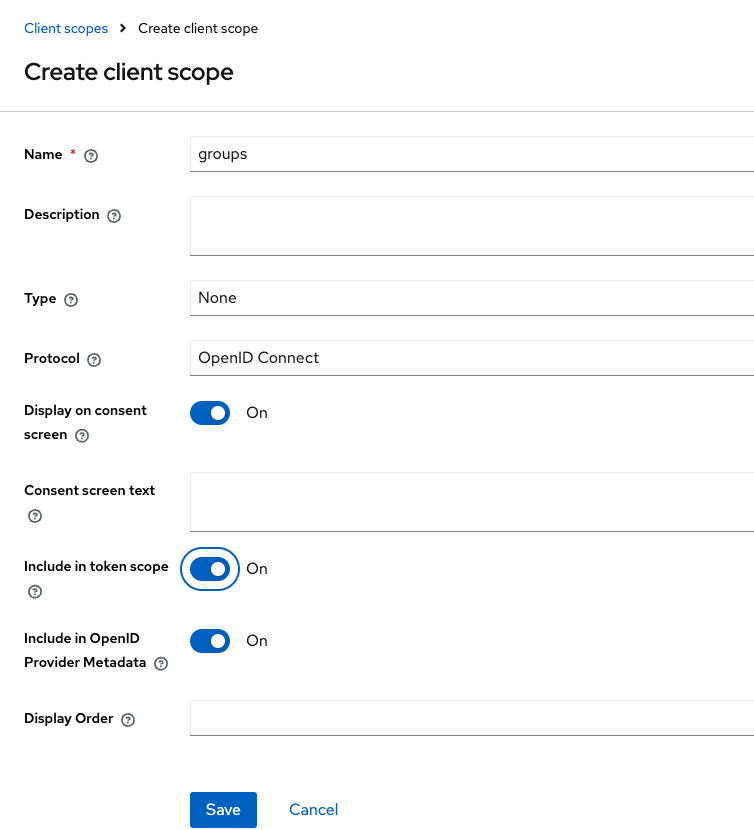754x830 pixels.
Task: Disable the Display on consent screen toggle
Action: tap(210, 413)
